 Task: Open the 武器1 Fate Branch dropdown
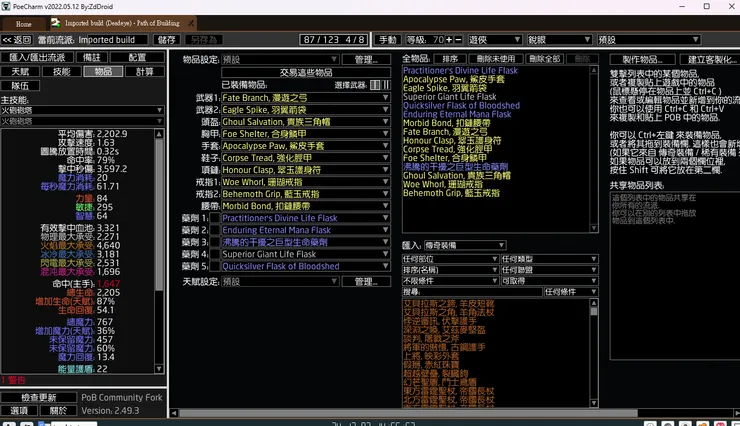[x=306, y=98]
